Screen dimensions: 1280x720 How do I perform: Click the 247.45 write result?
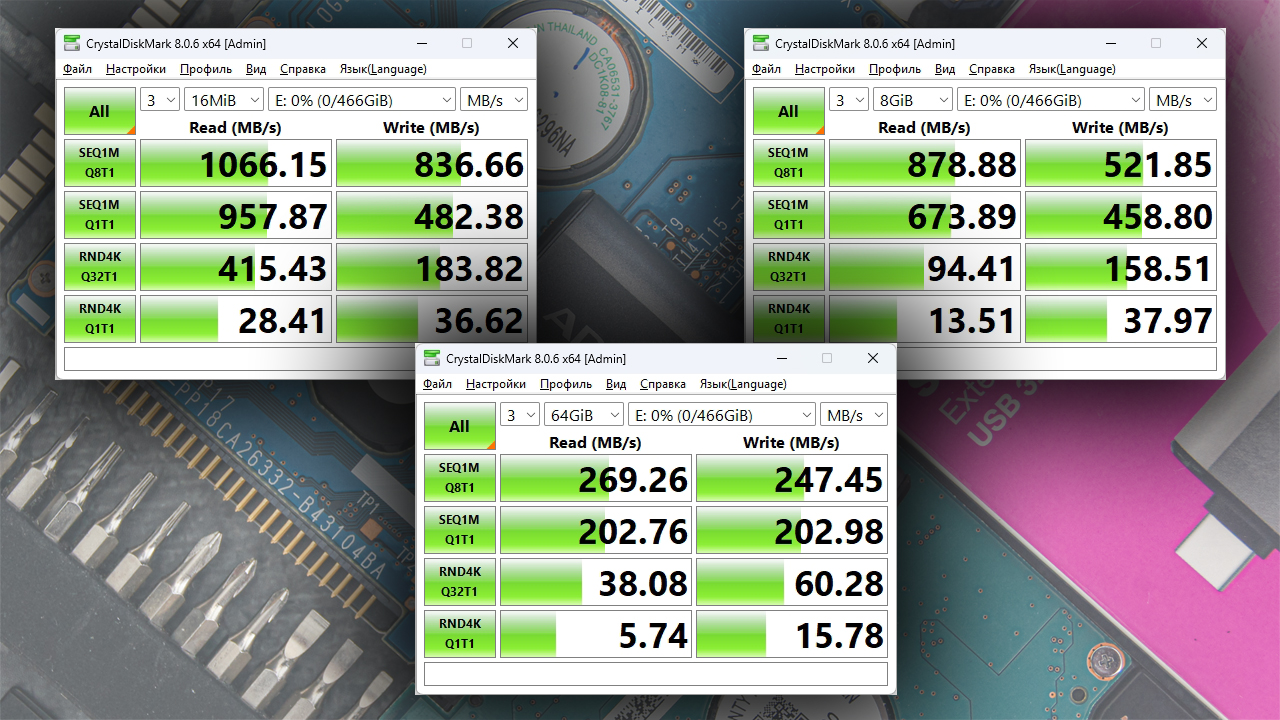[x=792, y=478]
